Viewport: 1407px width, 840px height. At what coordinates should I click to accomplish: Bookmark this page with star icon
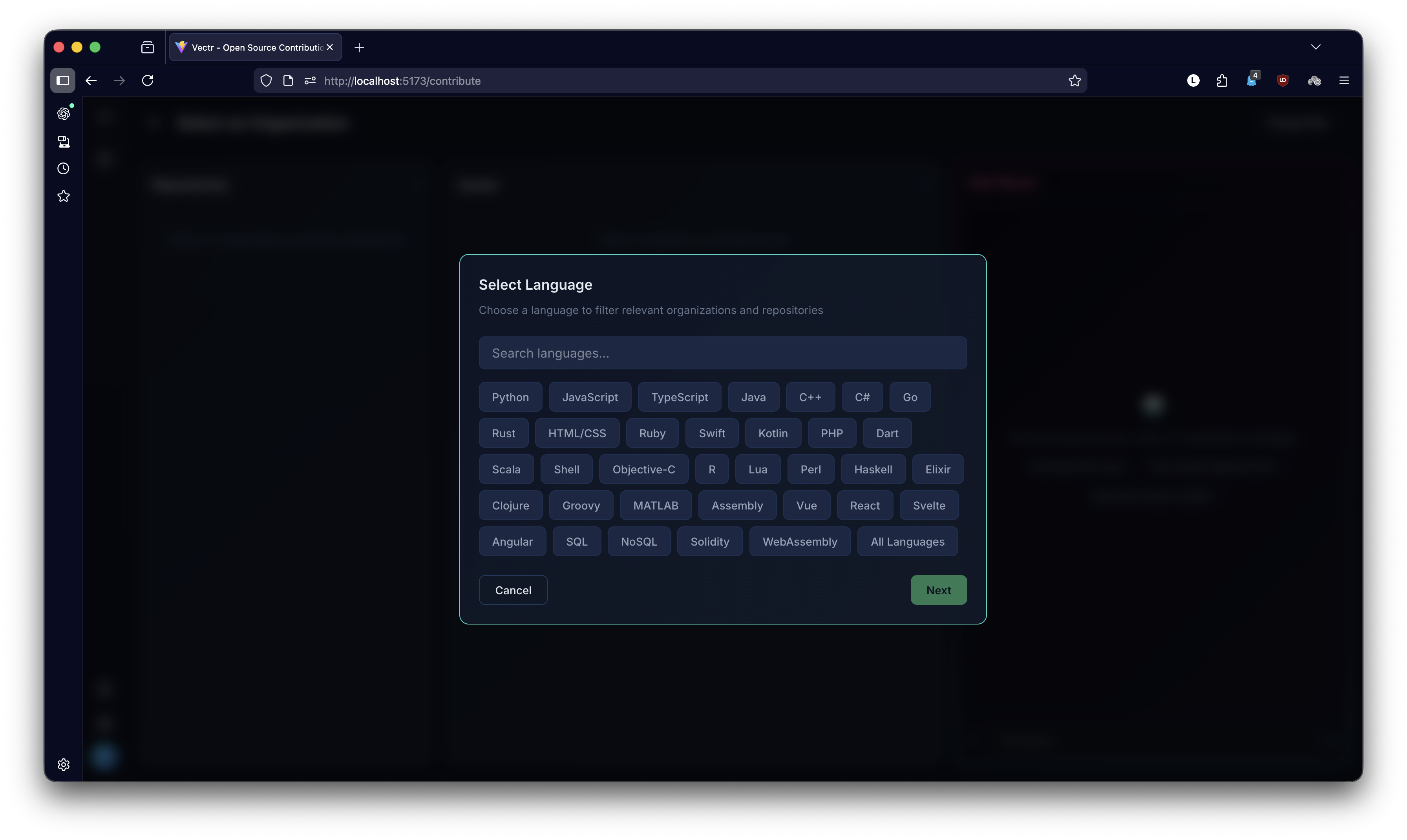pos(1074,81)
